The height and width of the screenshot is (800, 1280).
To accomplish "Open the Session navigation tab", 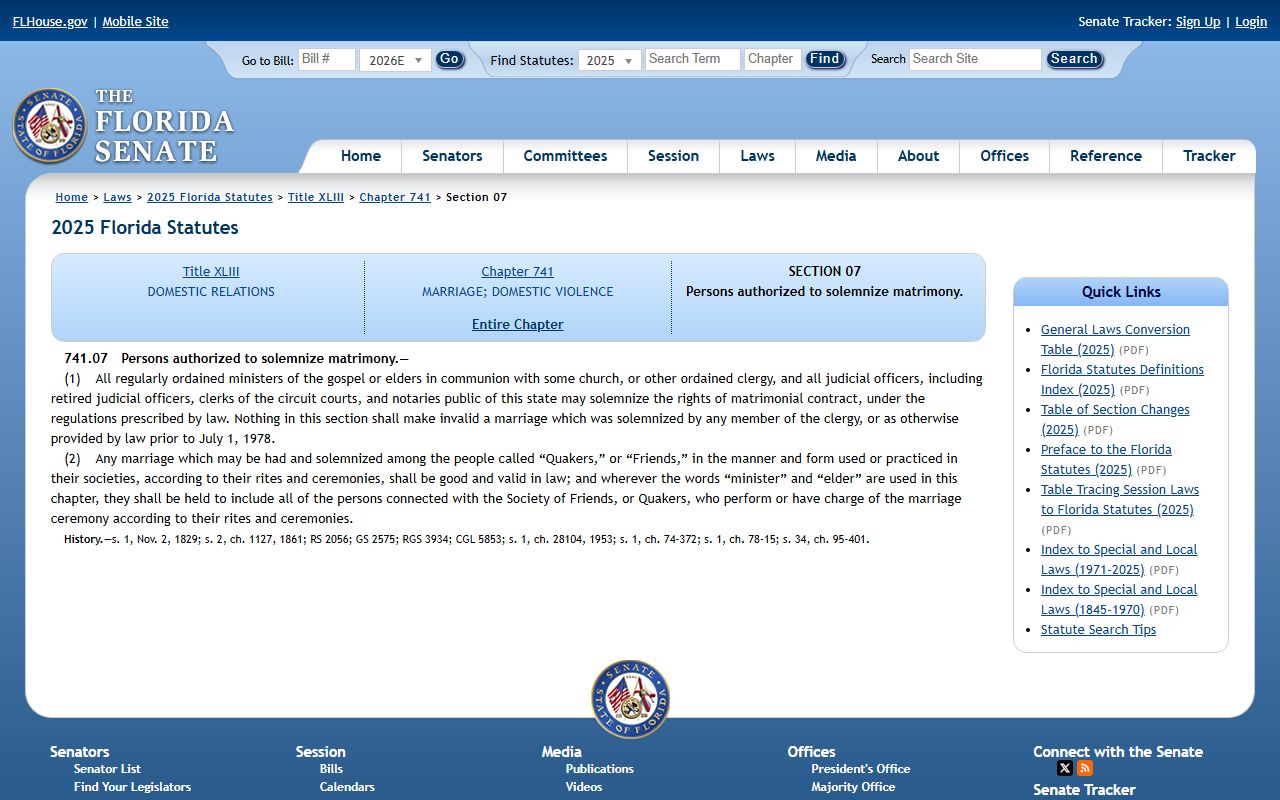I will (673, 156).
